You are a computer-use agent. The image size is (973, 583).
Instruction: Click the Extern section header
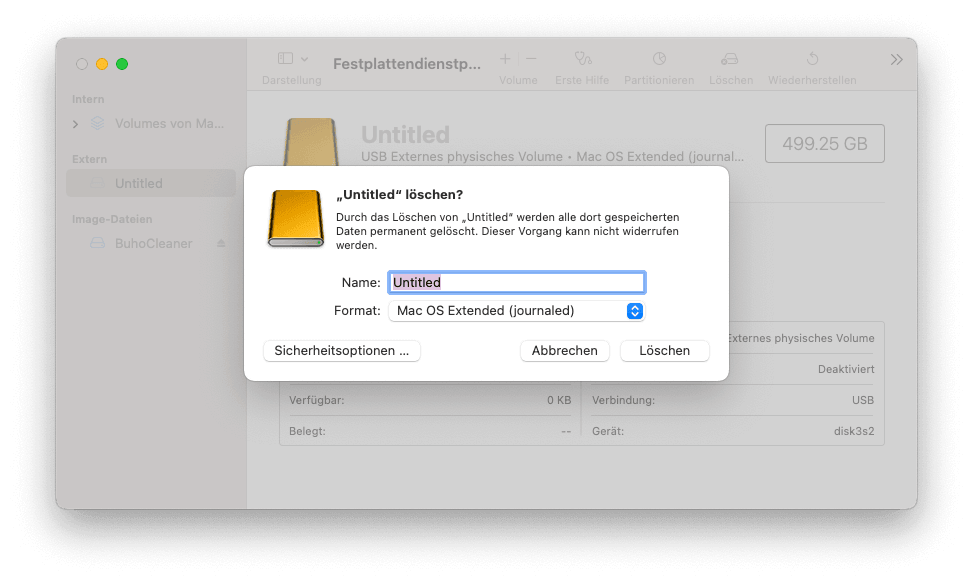89,159
